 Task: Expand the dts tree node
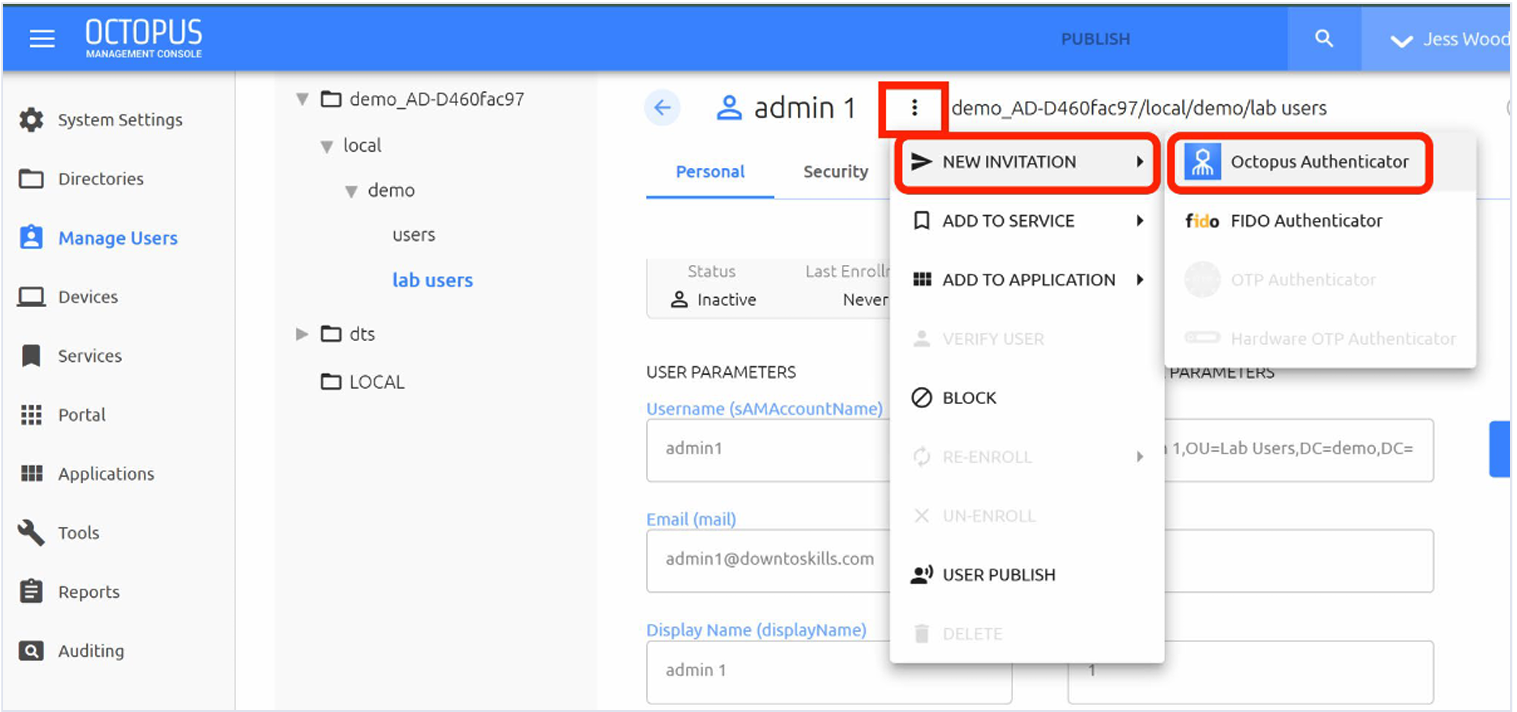click(302, 334)
